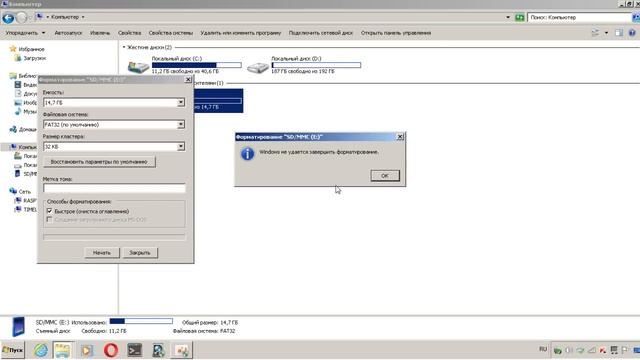This screenshot has height=360, width=640.
Task: Close the Format SD/MMC dialog window
Action: click(188, 80)
